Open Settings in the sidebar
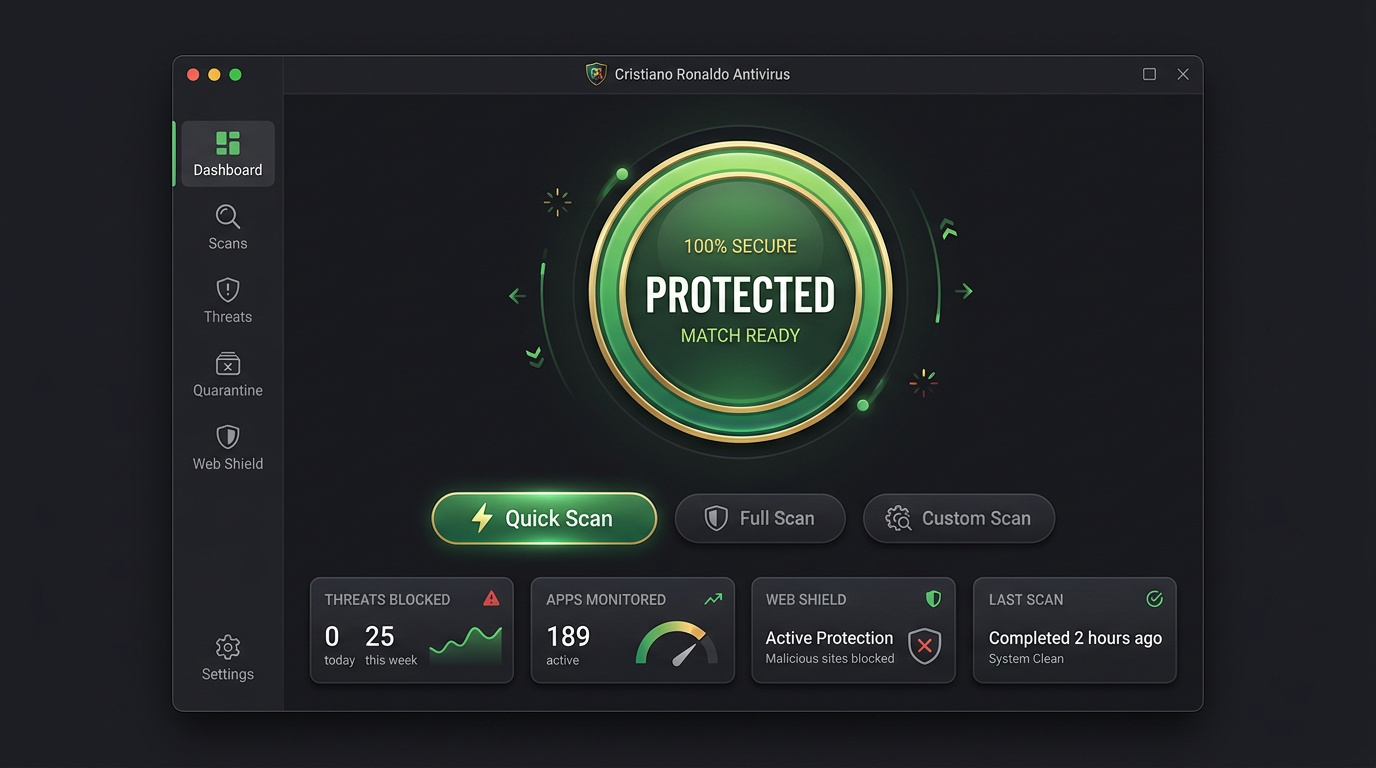The image size is (1376, 768). coord(228,658)
